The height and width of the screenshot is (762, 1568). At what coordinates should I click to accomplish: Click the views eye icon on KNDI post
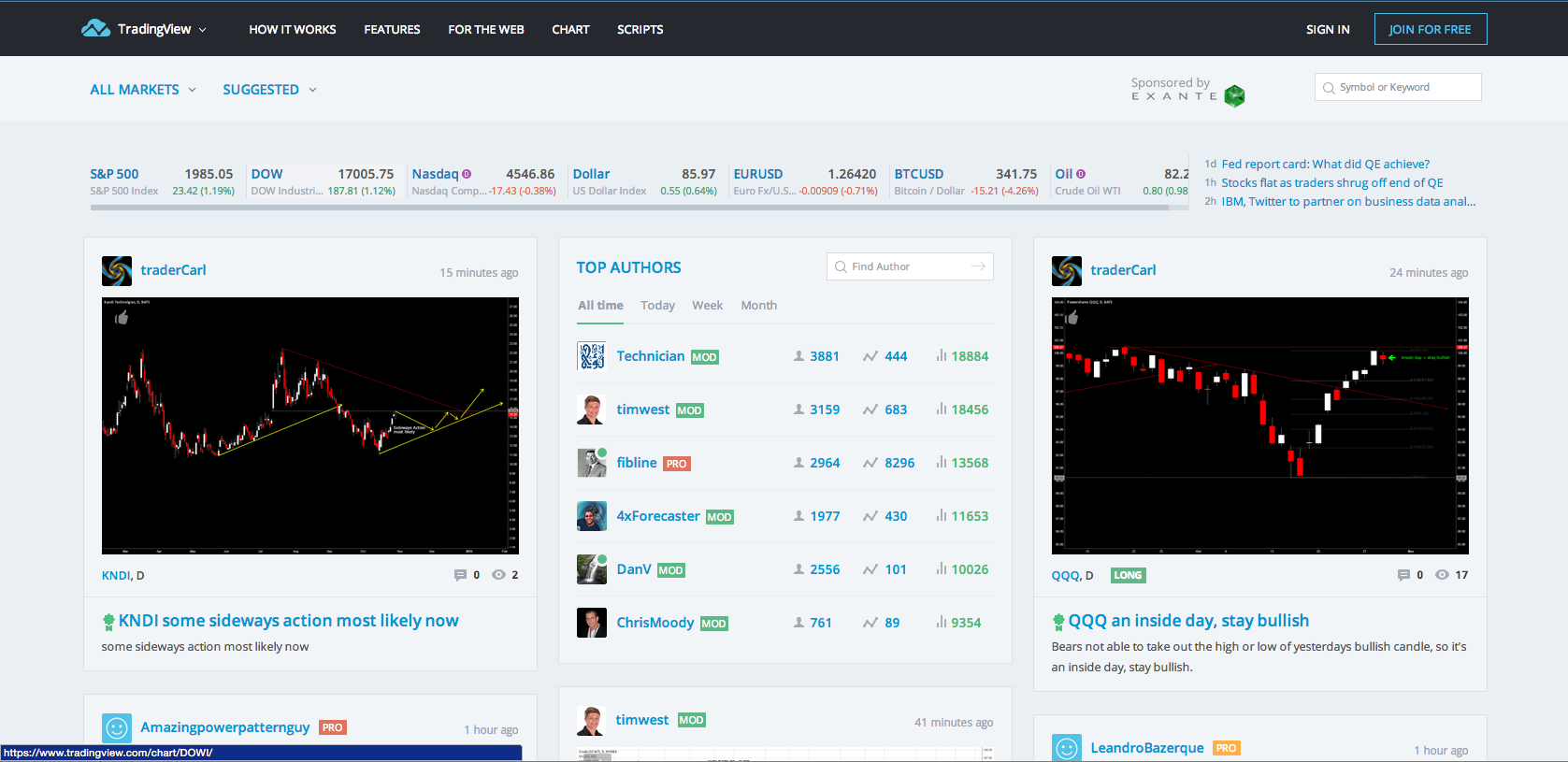click(x=498, y=575)
